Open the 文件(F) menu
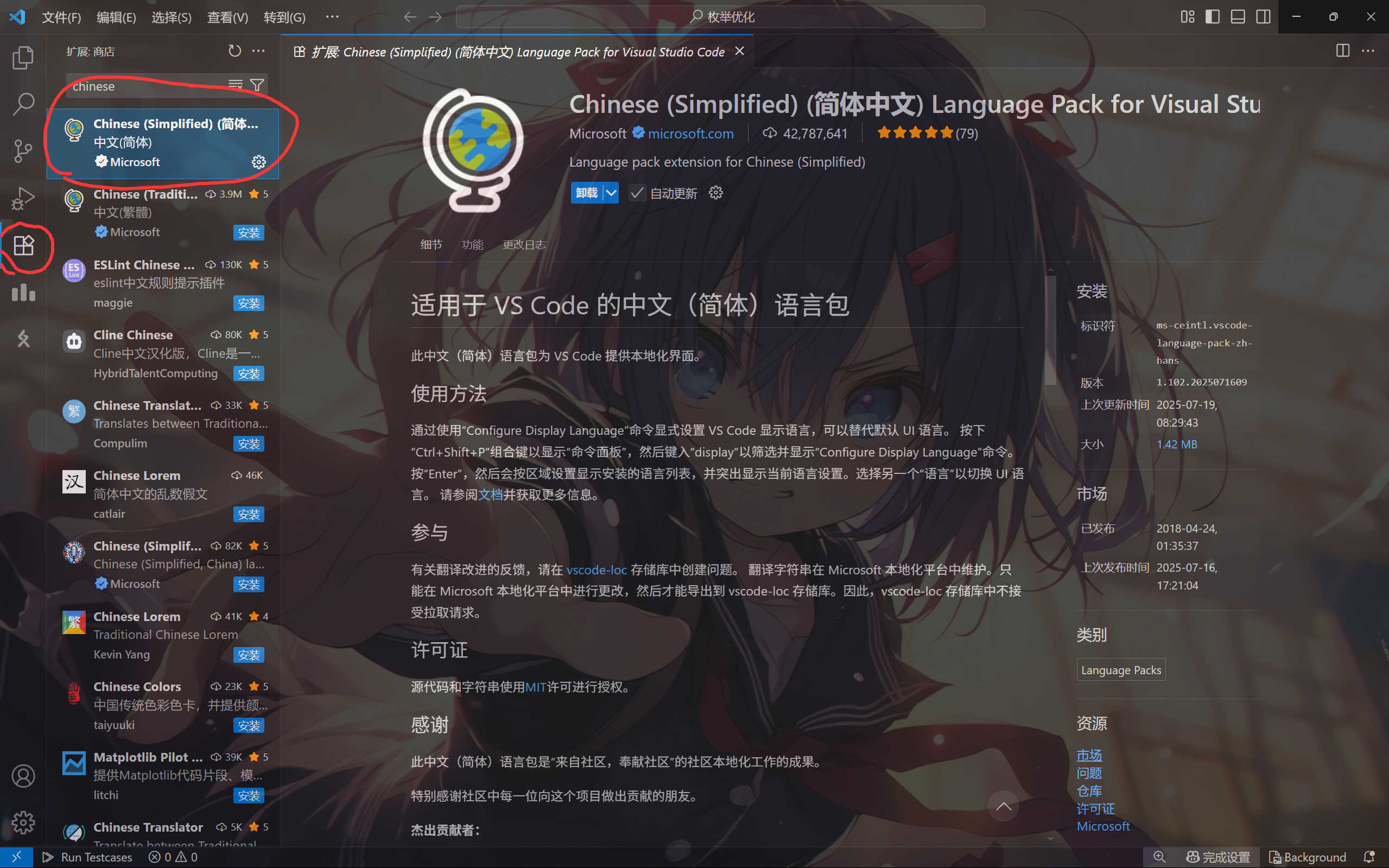The image size is (1389, 868). (x=61, y=17)
